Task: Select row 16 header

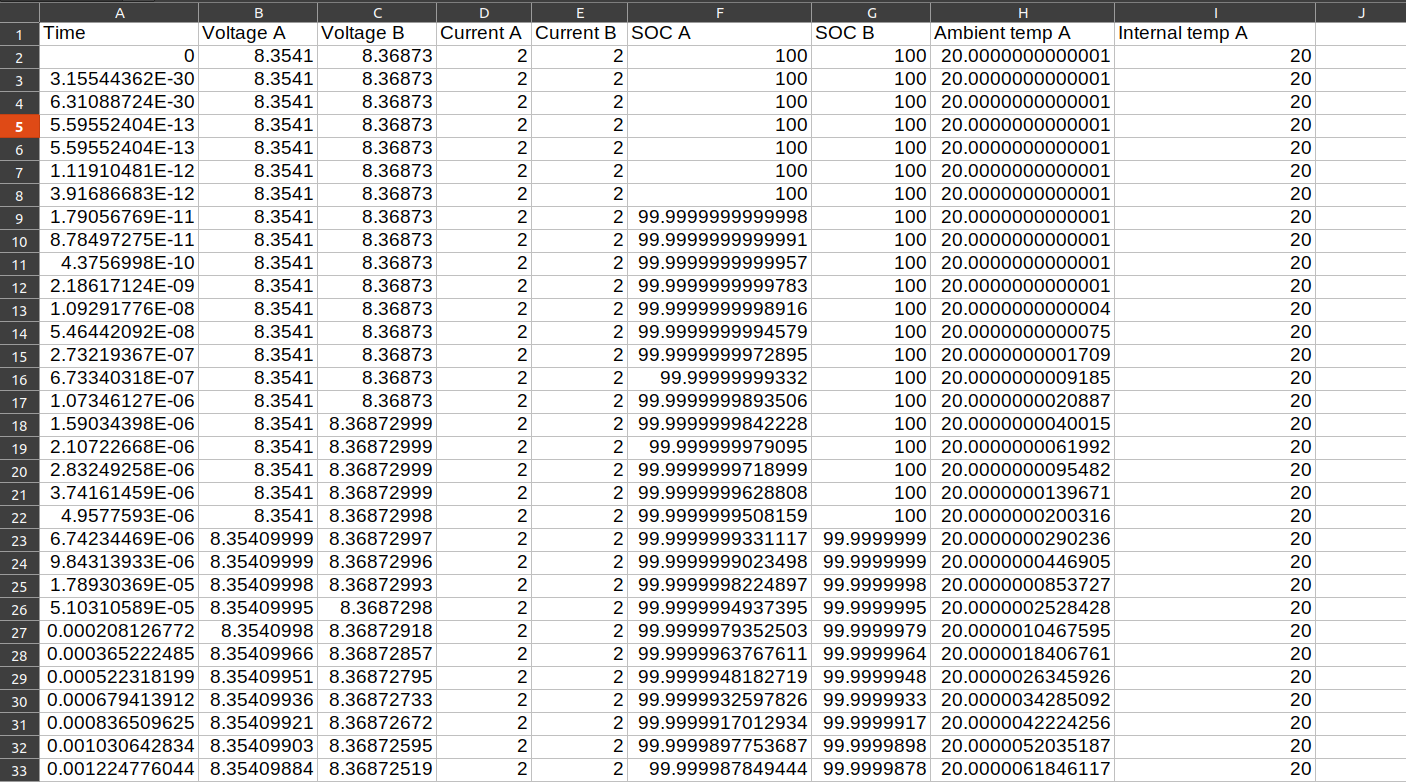Action: click(x=19, y=378)
